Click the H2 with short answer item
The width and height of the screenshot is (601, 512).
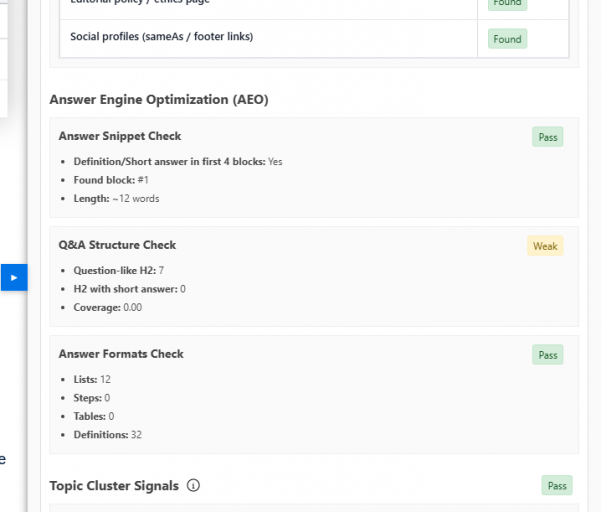[x=129, y=289]
